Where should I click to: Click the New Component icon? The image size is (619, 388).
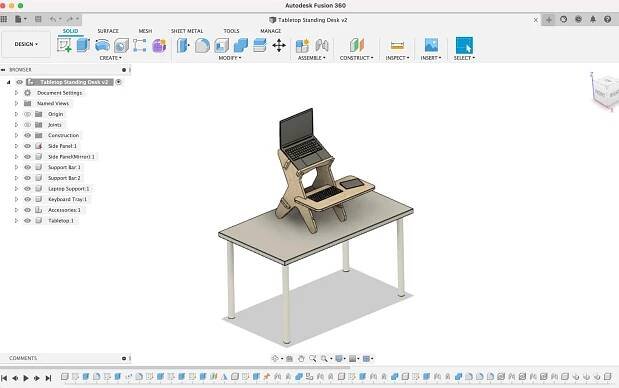click(x=302, y=45)
